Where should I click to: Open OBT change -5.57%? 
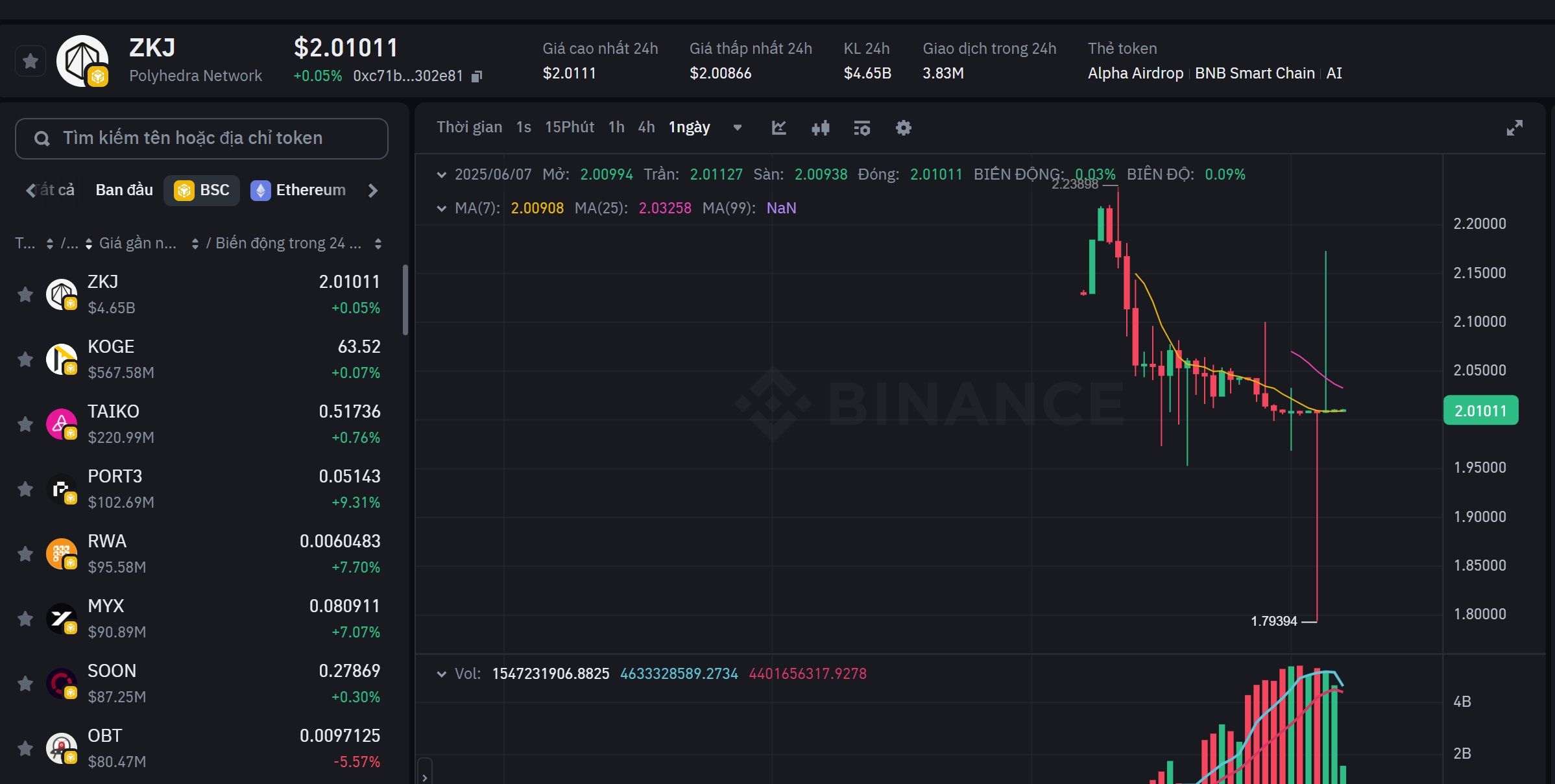(357, 762)
